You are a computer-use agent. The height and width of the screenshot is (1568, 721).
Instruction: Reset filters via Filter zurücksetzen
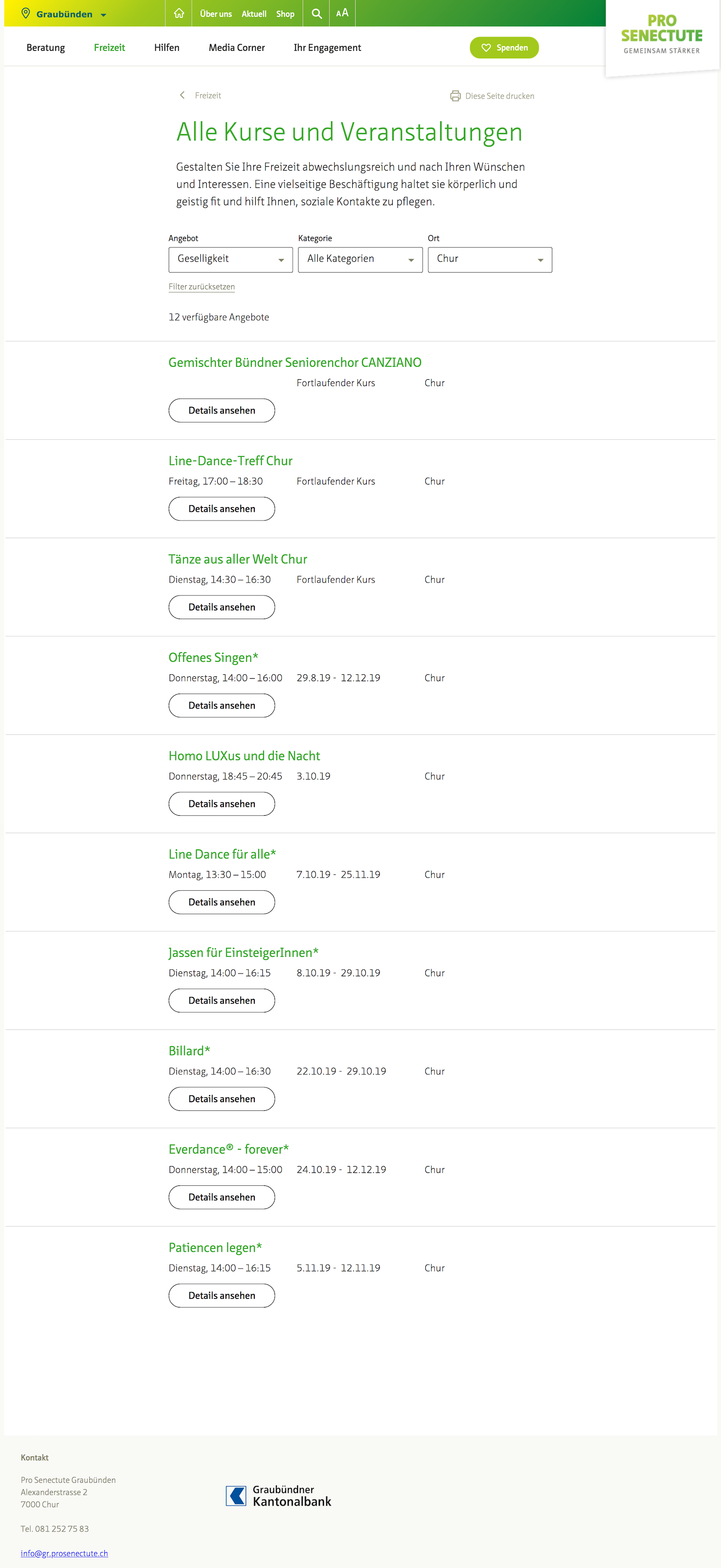pos(201,286)
